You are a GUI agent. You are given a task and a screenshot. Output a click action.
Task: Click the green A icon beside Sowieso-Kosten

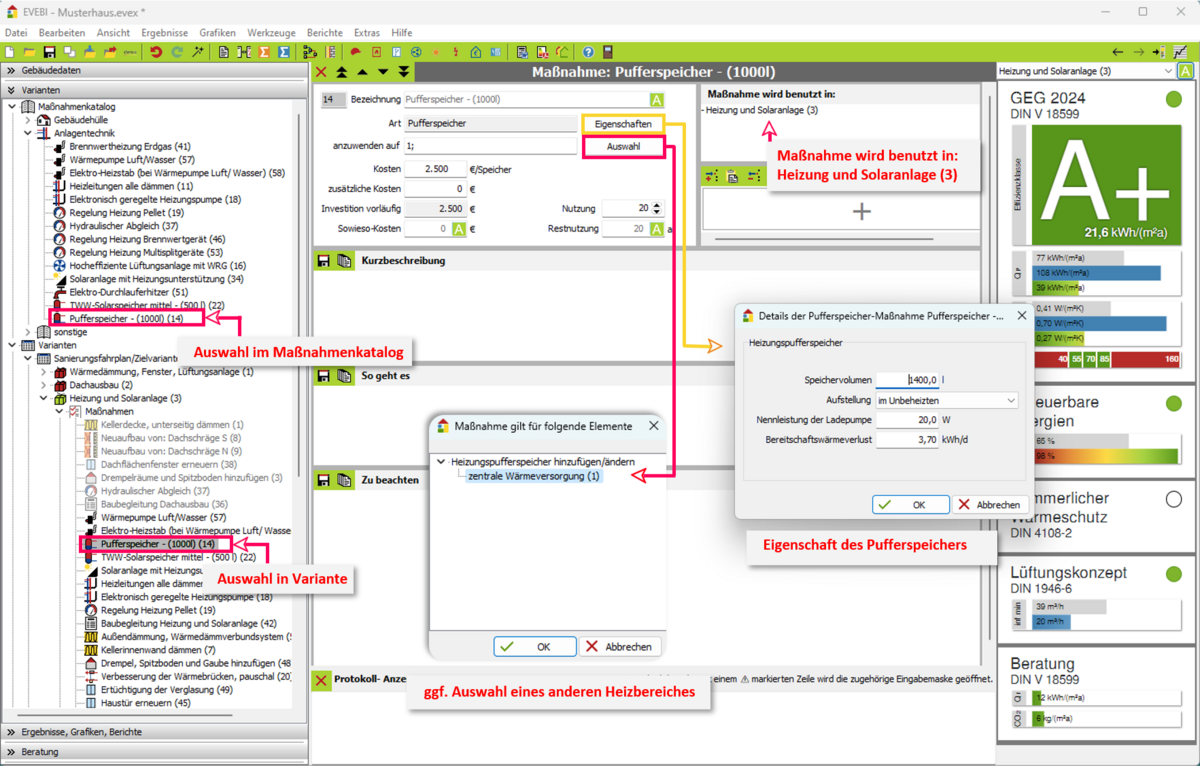tap(459, 229)
